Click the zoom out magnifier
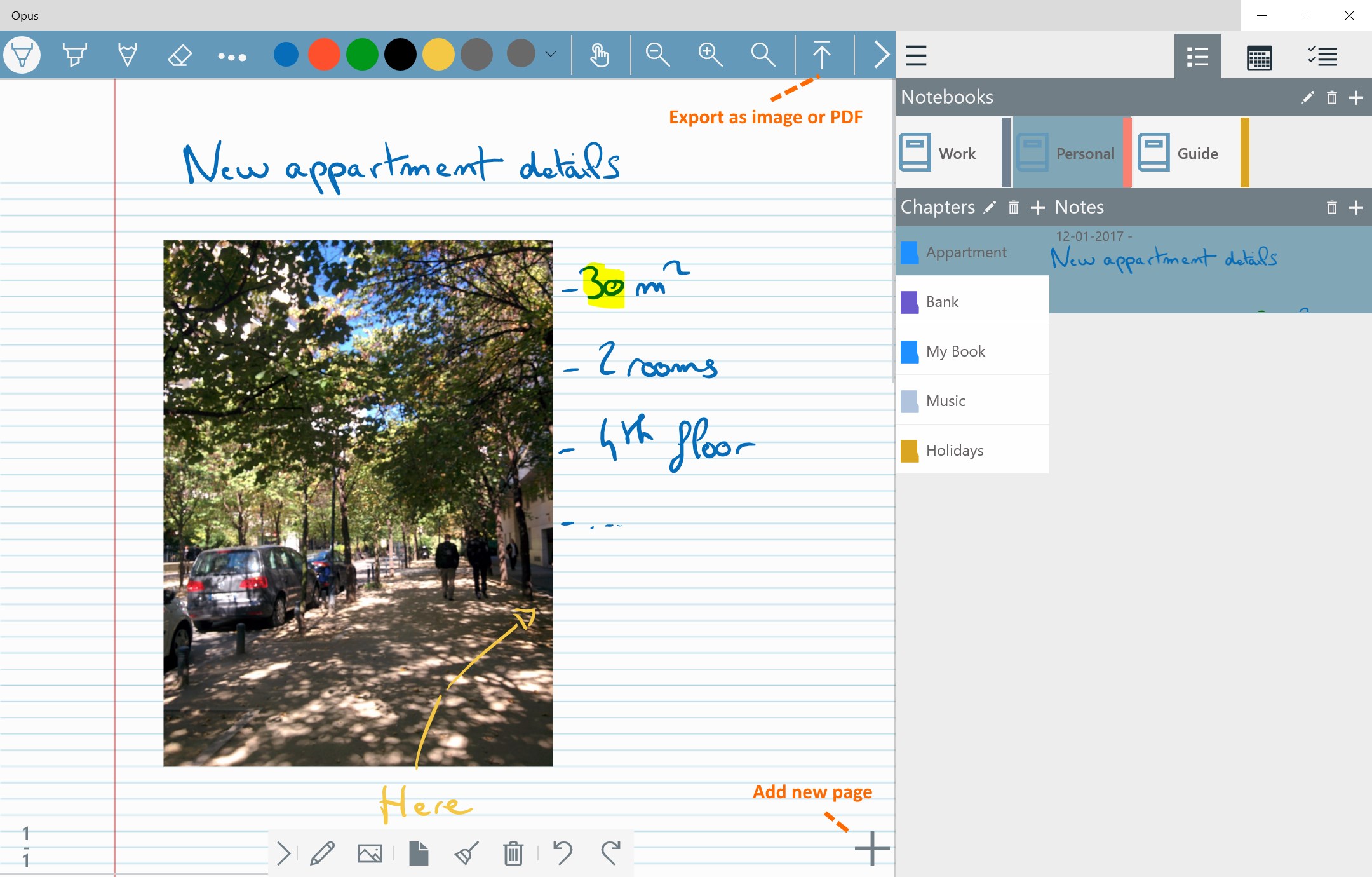1372x877 pixels. click(x=657, y=55)
